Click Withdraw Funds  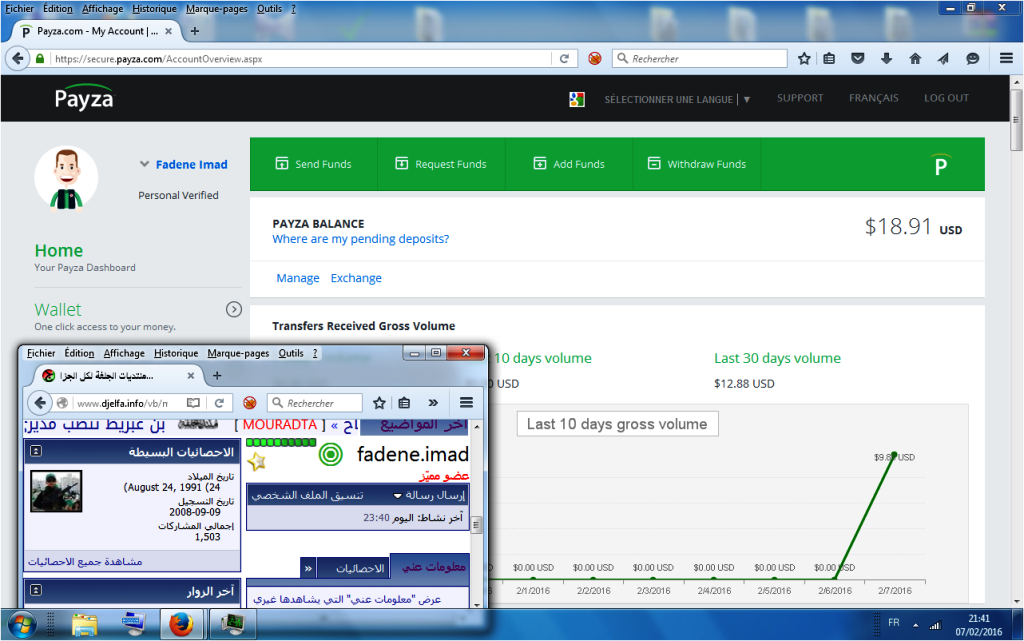pos(696,164)
